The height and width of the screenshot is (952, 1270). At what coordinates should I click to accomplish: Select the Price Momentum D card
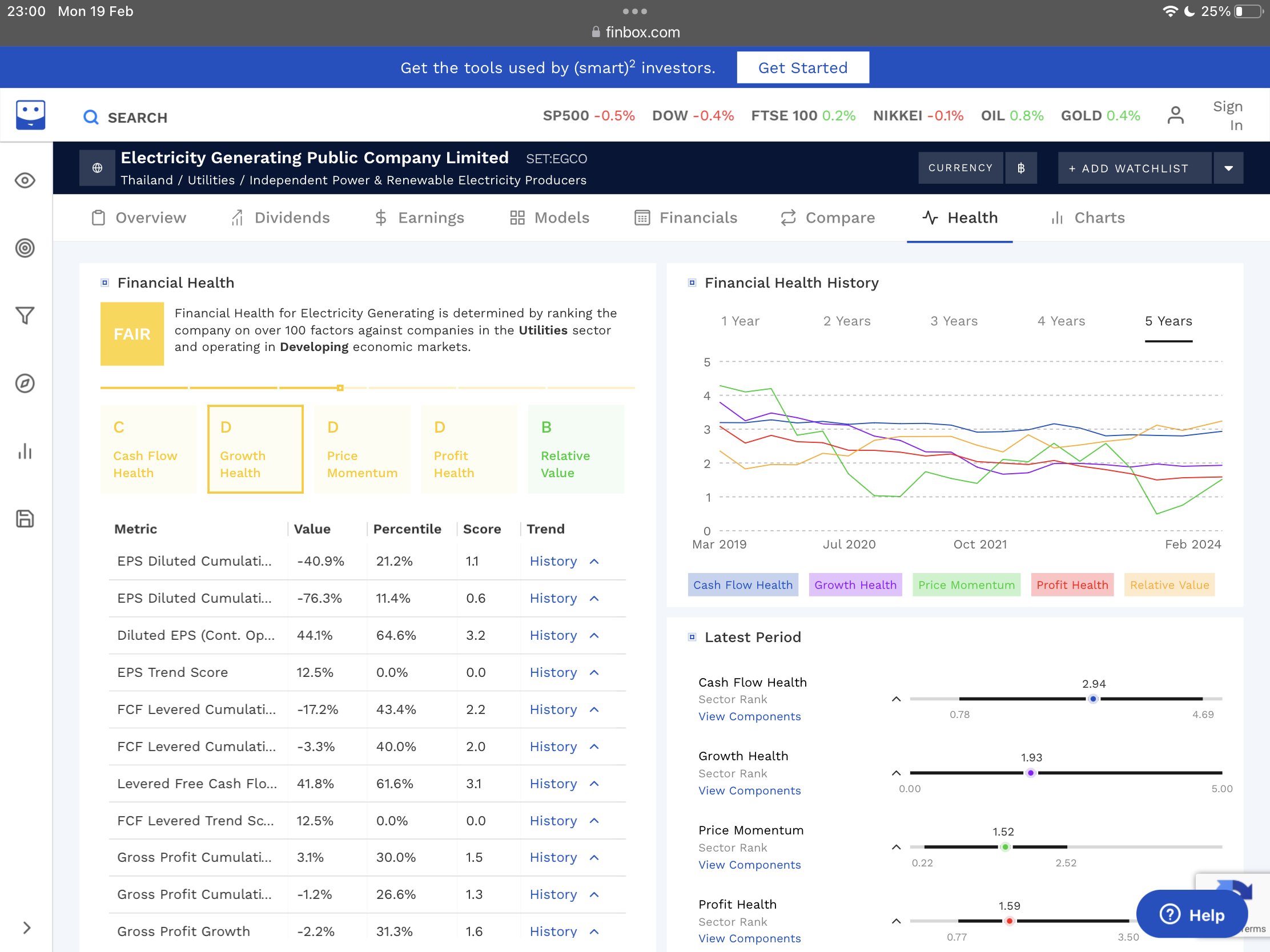click(362, 449)
